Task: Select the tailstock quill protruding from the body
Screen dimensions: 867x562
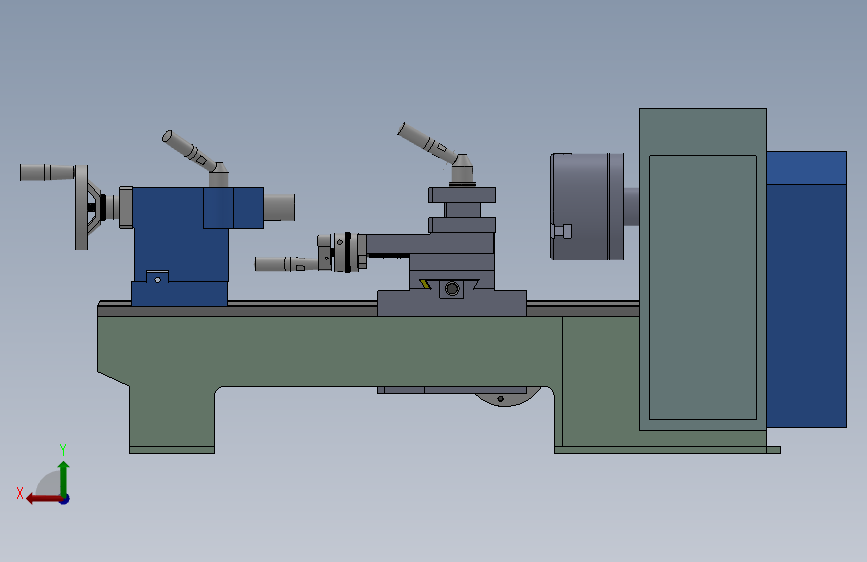Action: click(x=279, y=207)
